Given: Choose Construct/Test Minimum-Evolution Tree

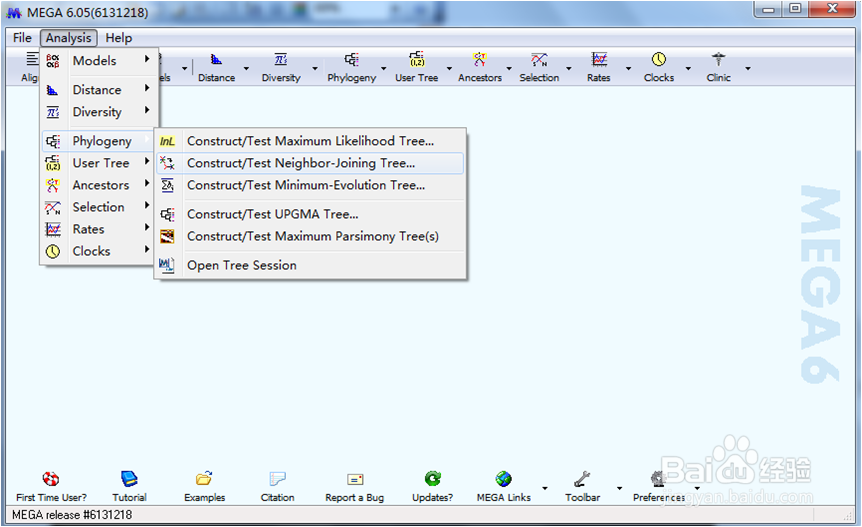Looking at the screenshot, I should coord(310,185).
